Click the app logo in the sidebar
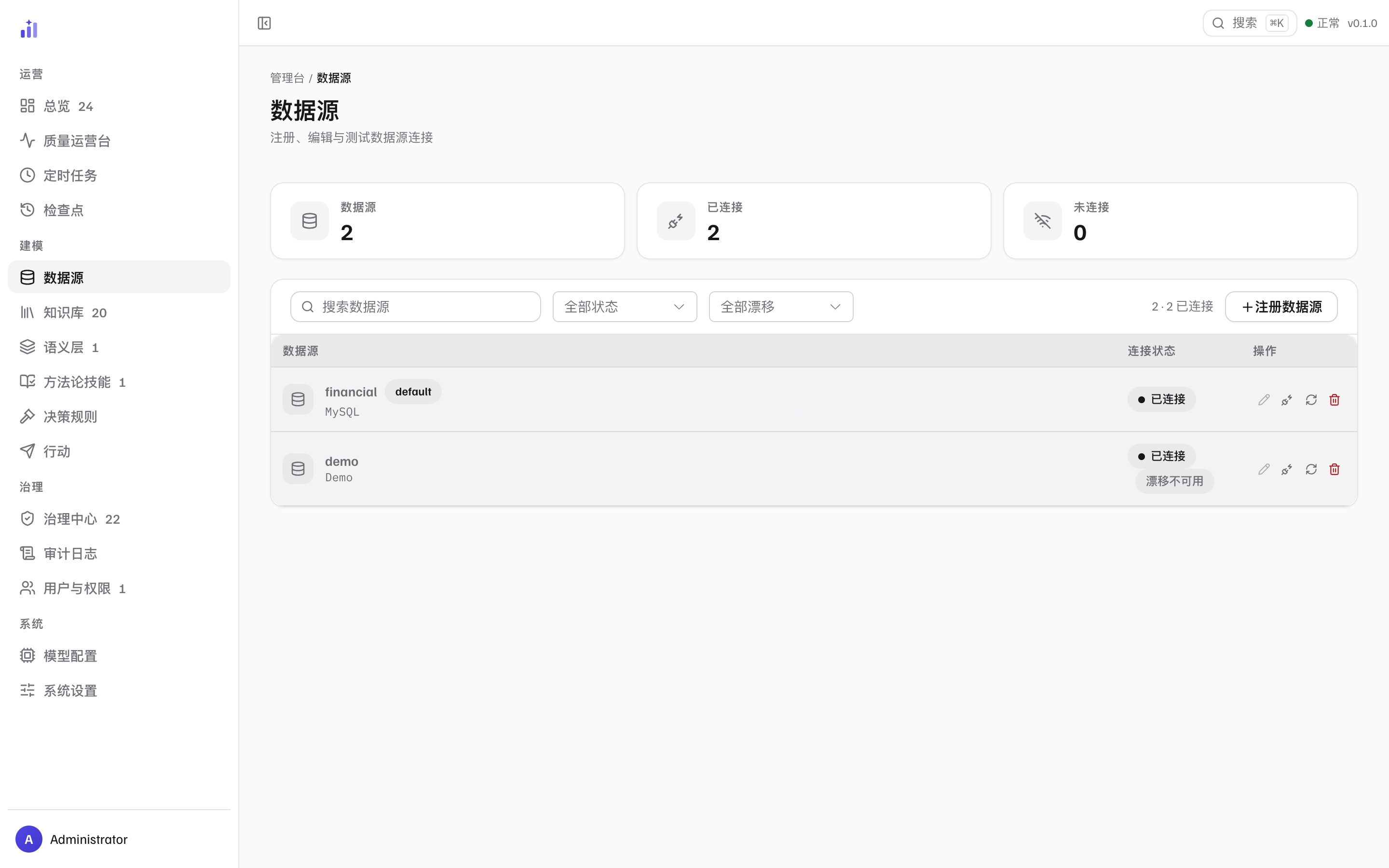Screen dimensions: 1389x868 point(29,29)
